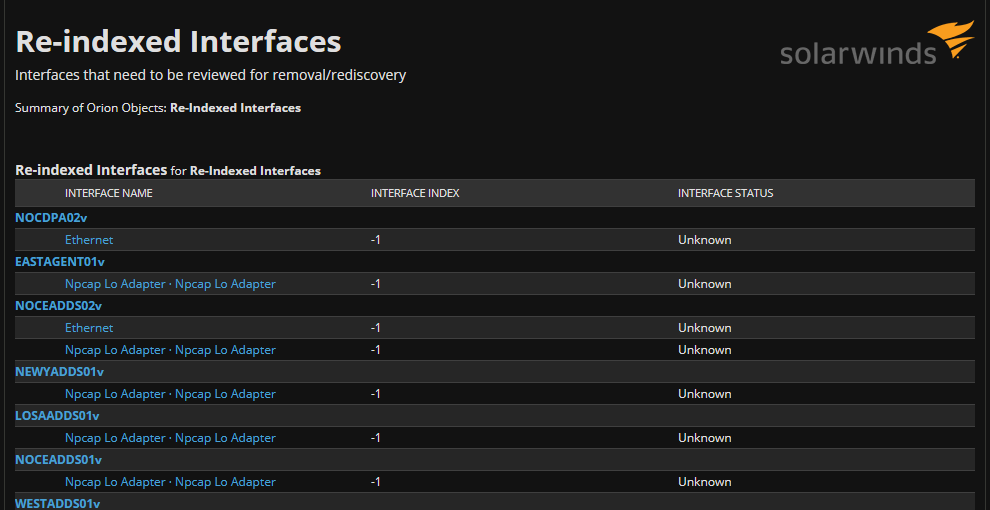Open the NEWYADDS01v node link
This screenshot has height=510, width=990.
point(60,371)
